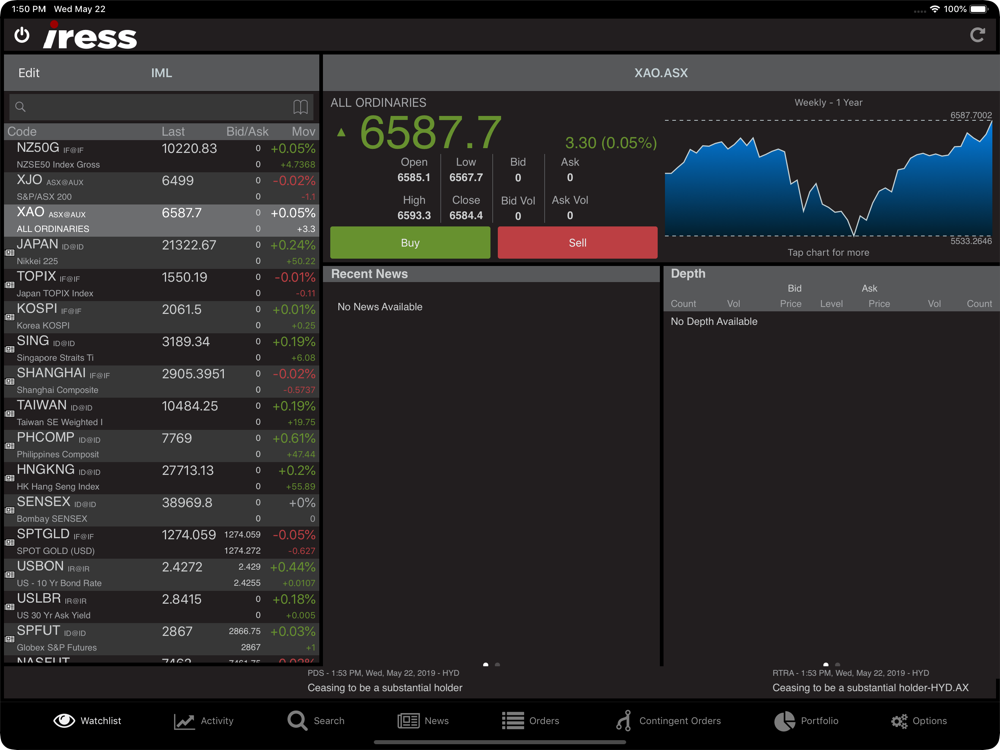
Task: Tap news icon beside JAPAN row
Action: pos(10,253)
